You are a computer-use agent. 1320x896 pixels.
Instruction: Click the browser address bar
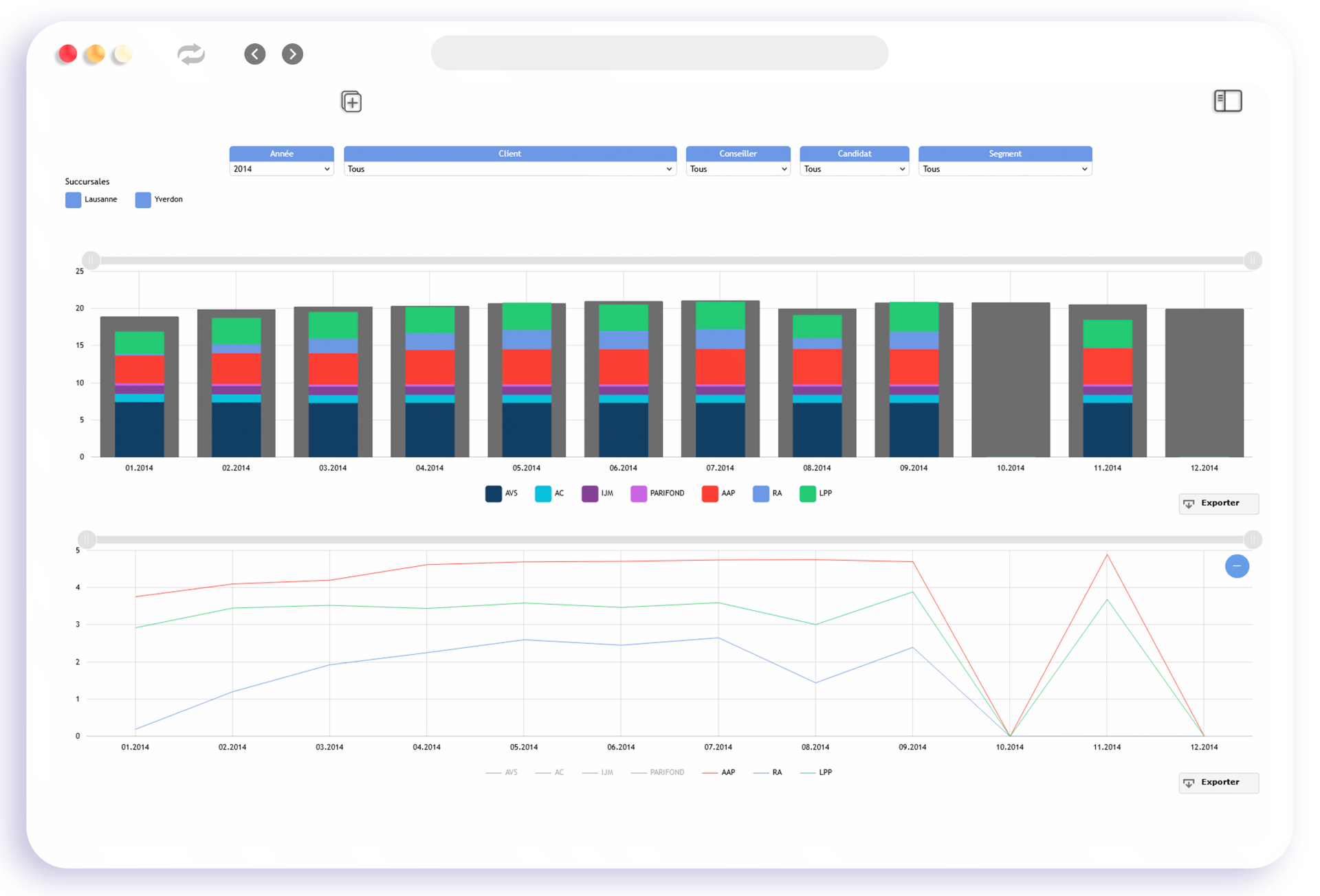point(659,54)
